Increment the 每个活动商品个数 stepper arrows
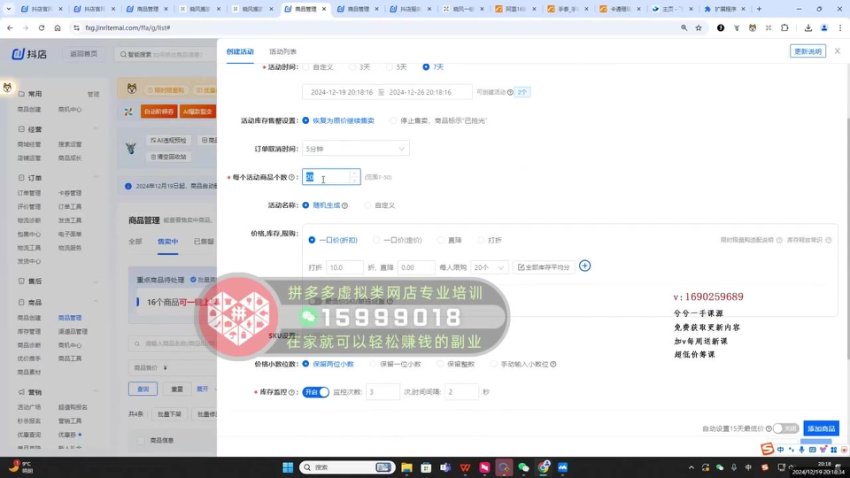 pyautogui.click(x=353, y=173)
